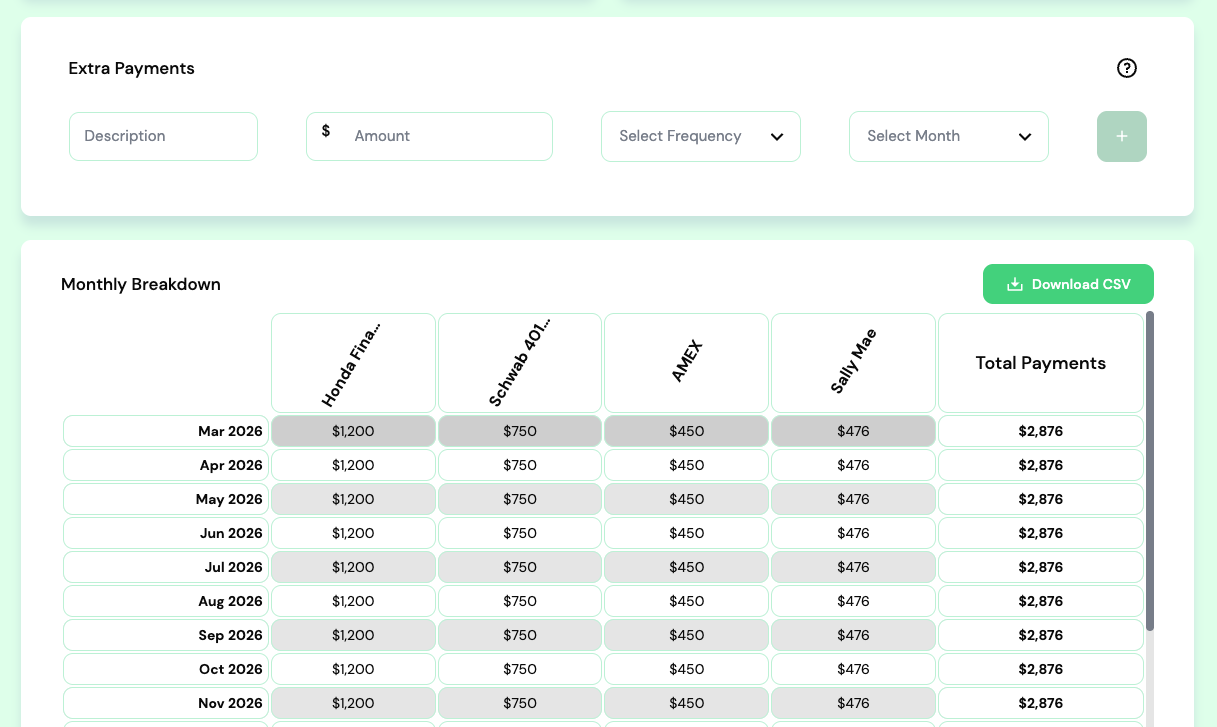Focus the Amount input field
1217x727 pixels.
point(429,136)
